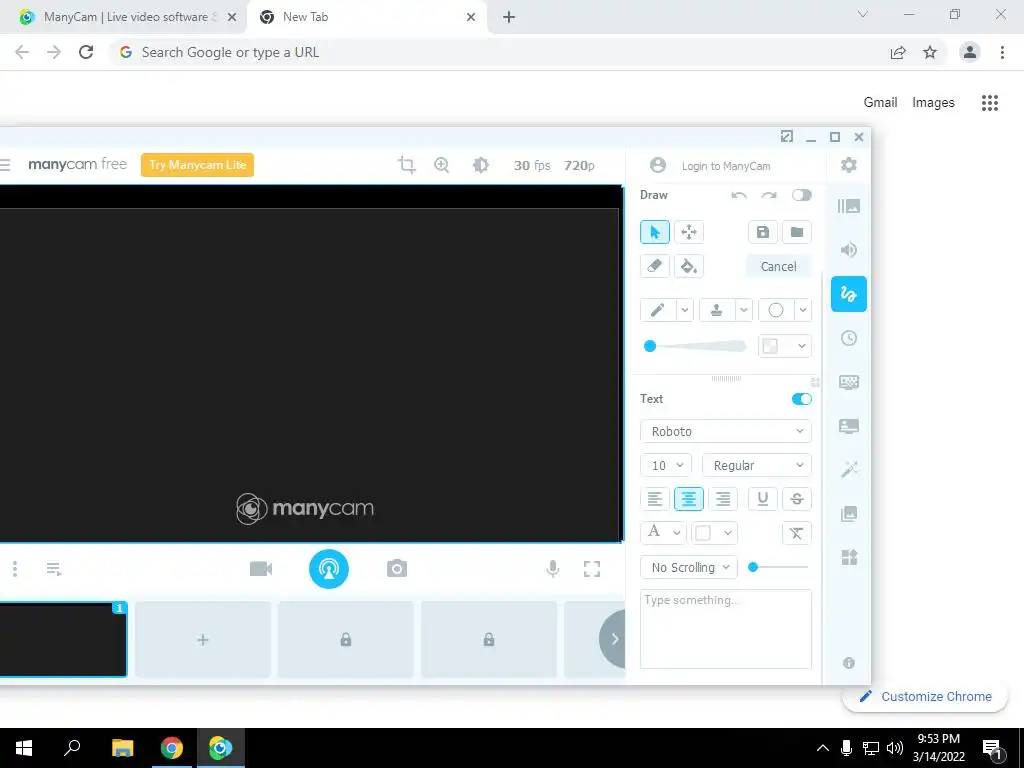Open the Chroma Key sidebar panel

848,382
